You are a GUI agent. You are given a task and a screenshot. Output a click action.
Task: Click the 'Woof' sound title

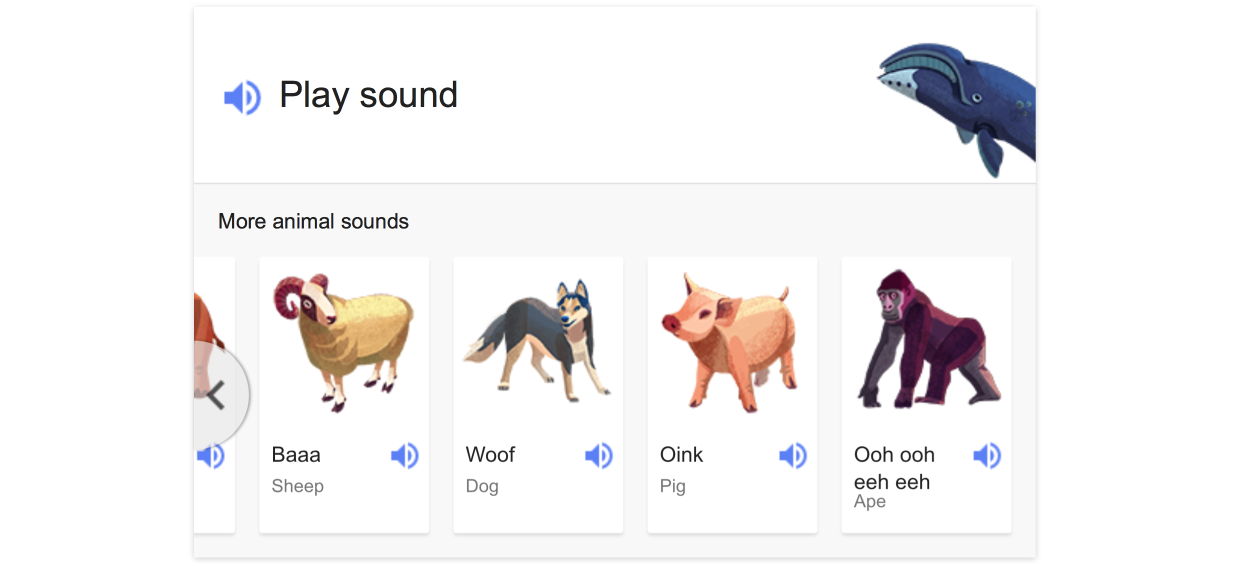pyautogui.click(x=490, y=455)
